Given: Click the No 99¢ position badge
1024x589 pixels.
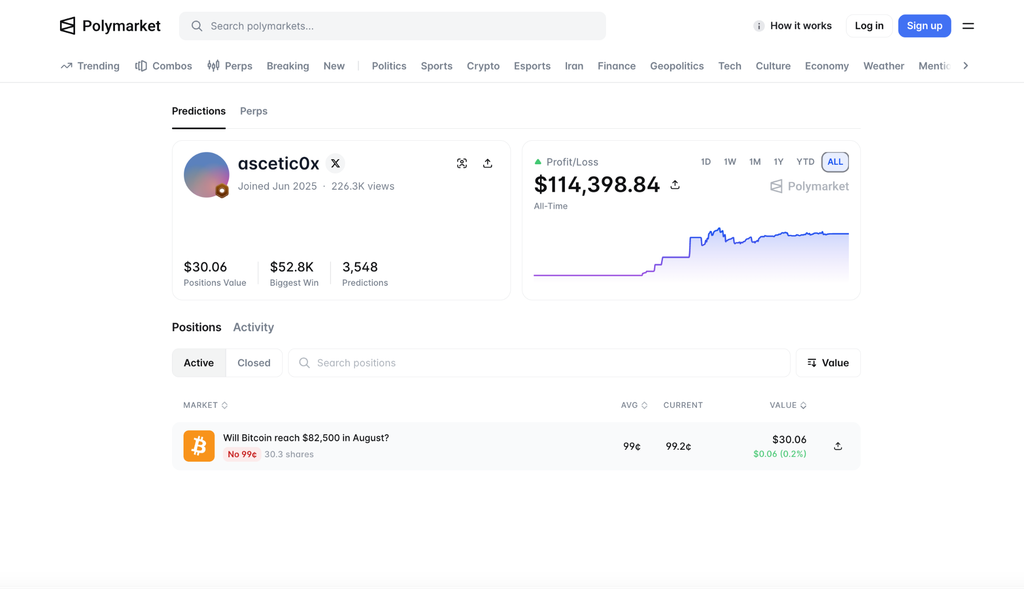Looking at the screenshot, I should click(242, 454).
